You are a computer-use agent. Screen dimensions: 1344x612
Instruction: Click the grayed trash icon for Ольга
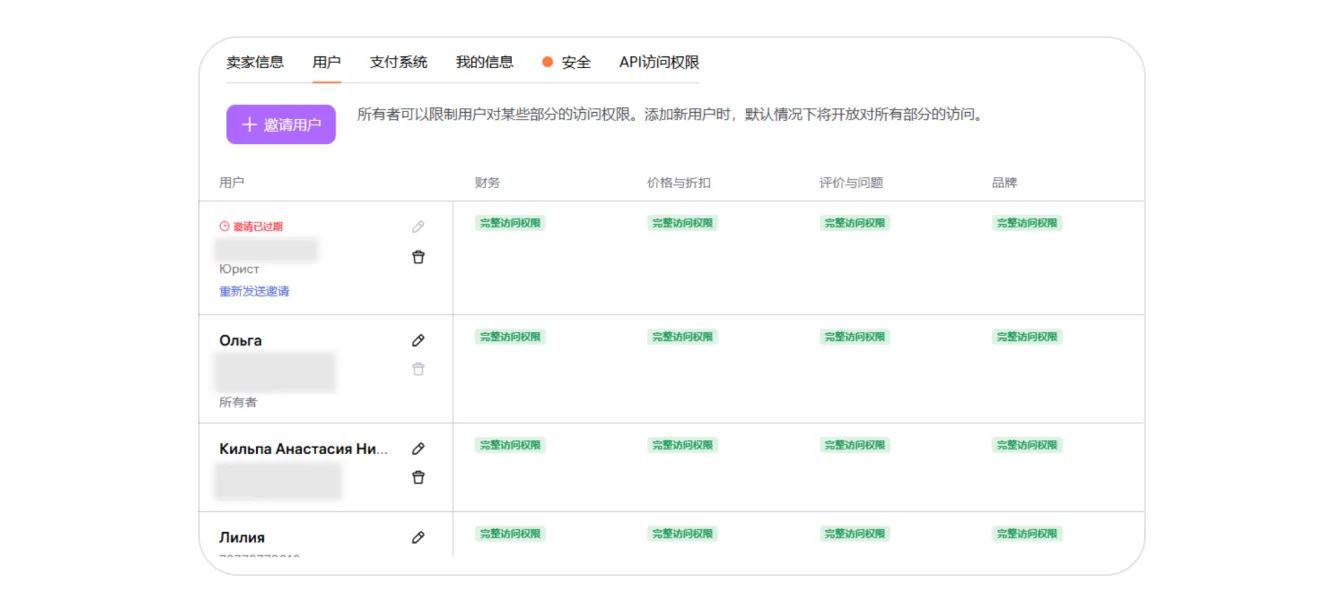pyautogui.click(x=418, y=369)
